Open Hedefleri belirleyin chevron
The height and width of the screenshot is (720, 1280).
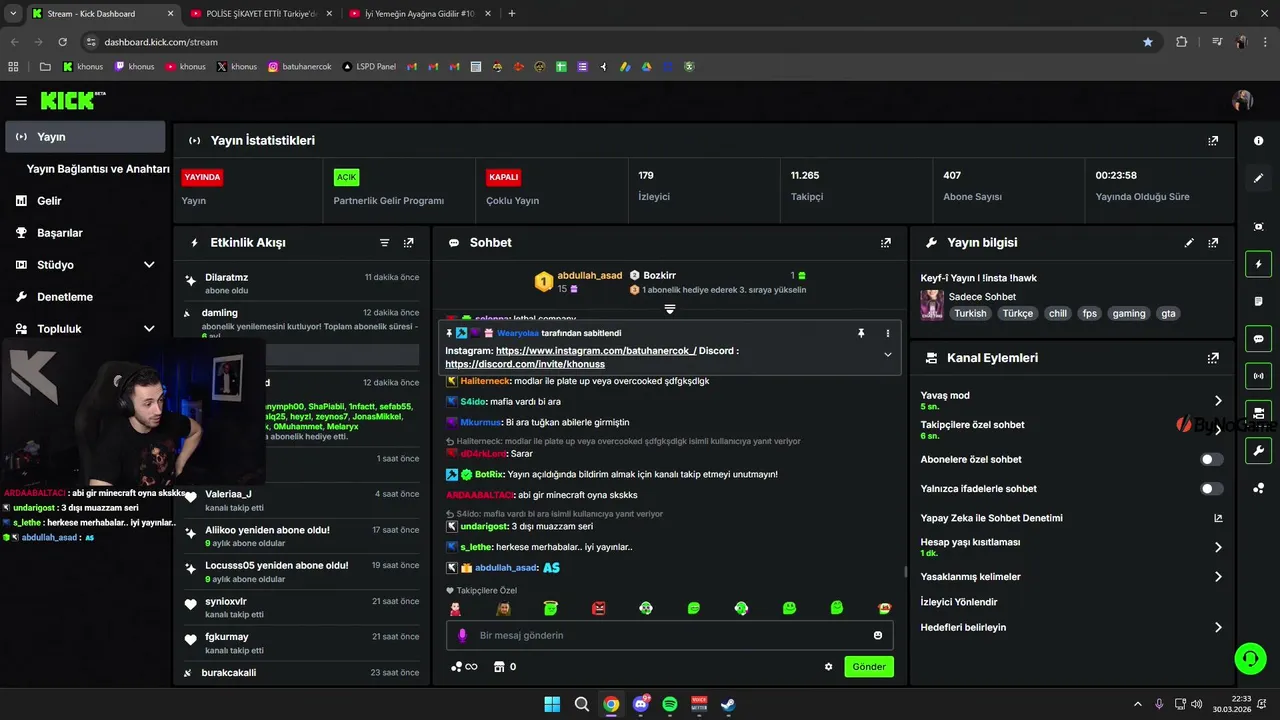pos(1218,628)
